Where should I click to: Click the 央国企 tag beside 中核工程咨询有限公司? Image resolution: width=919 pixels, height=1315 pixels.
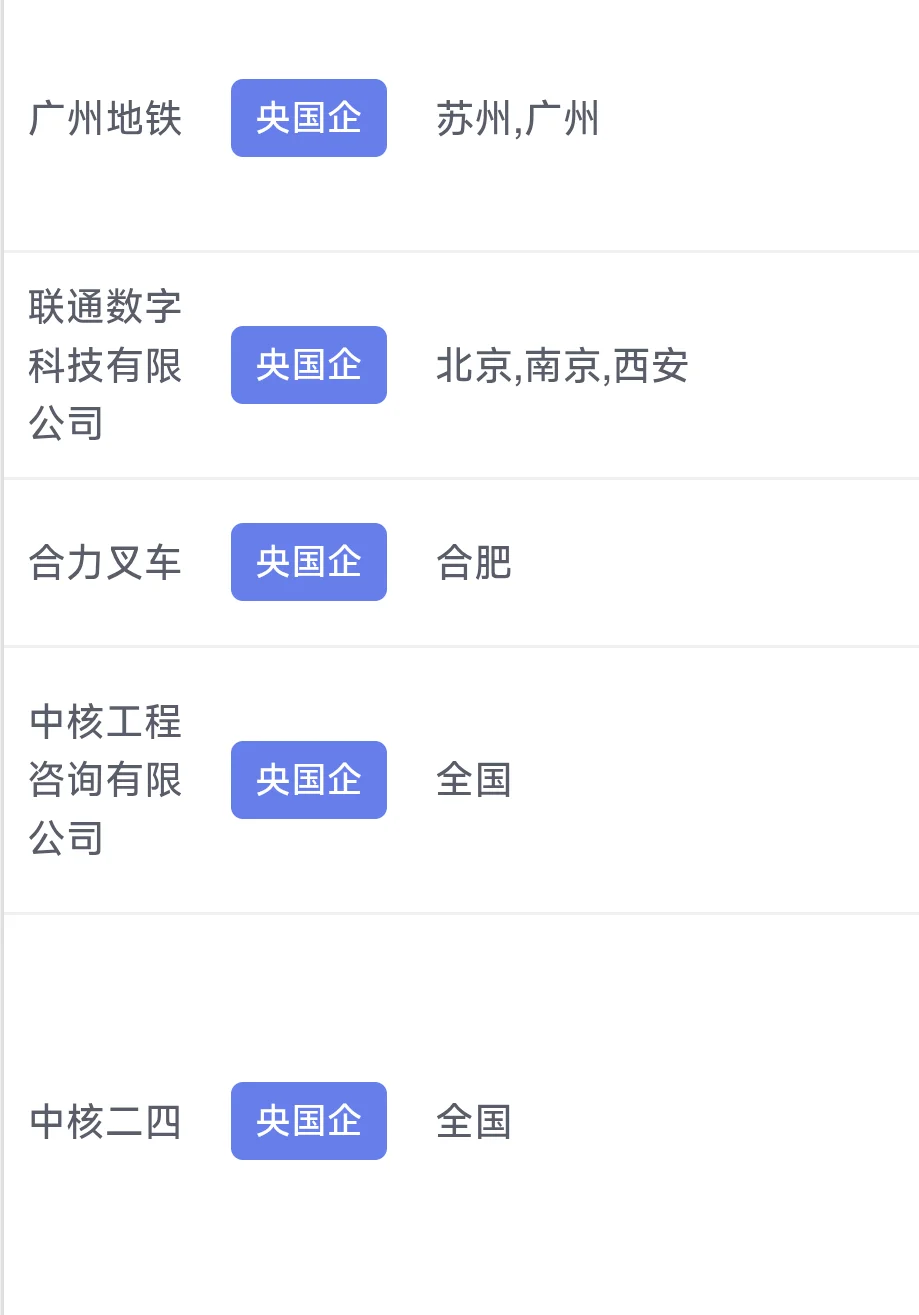point(309,780)
